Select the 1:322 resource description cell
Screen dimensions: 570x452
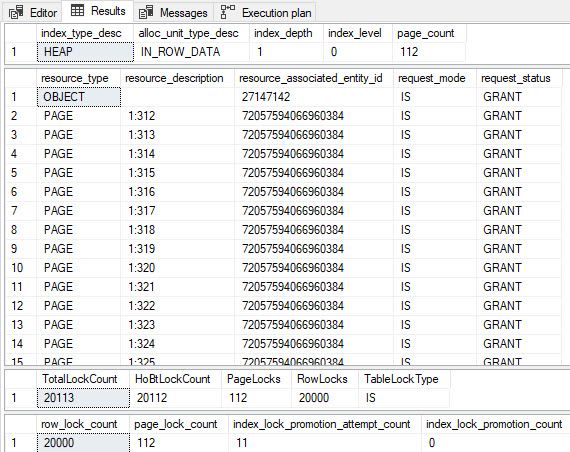coord(177,305)
